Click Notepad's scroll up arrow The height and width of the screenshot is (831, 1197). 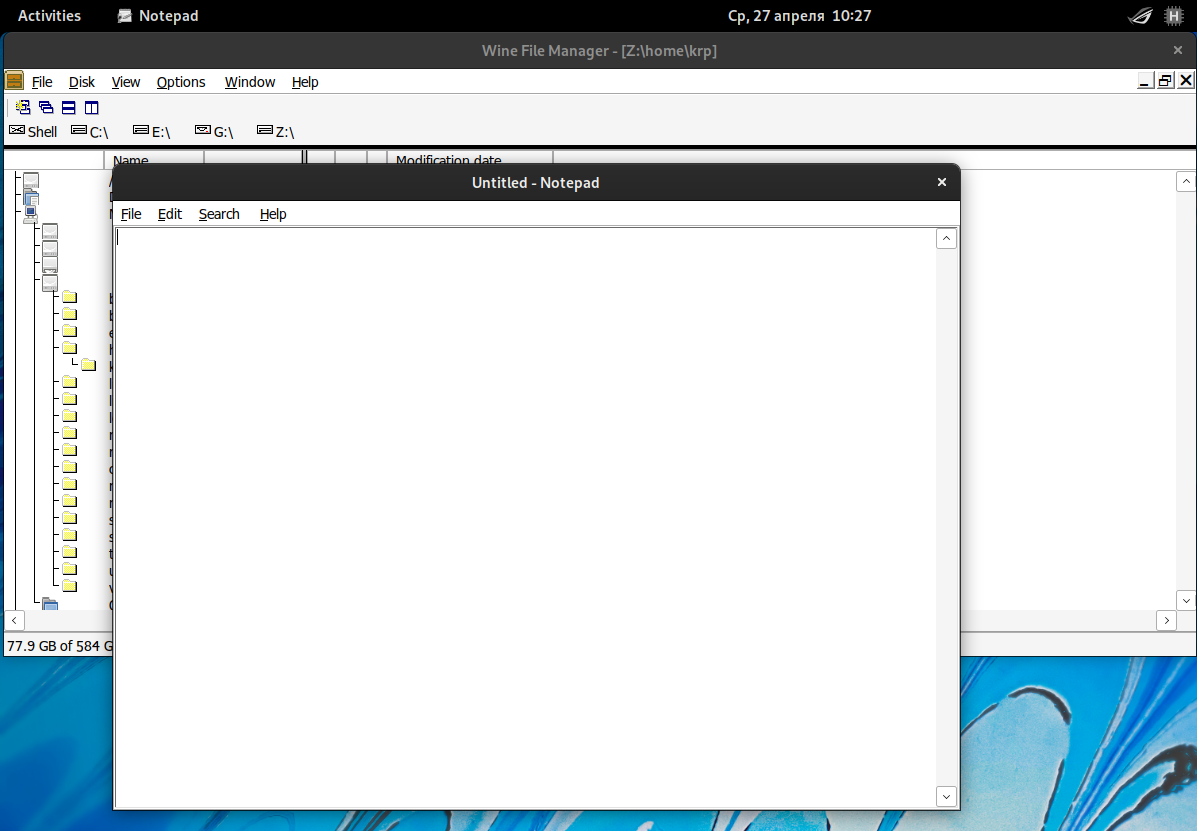pos(946,239)
